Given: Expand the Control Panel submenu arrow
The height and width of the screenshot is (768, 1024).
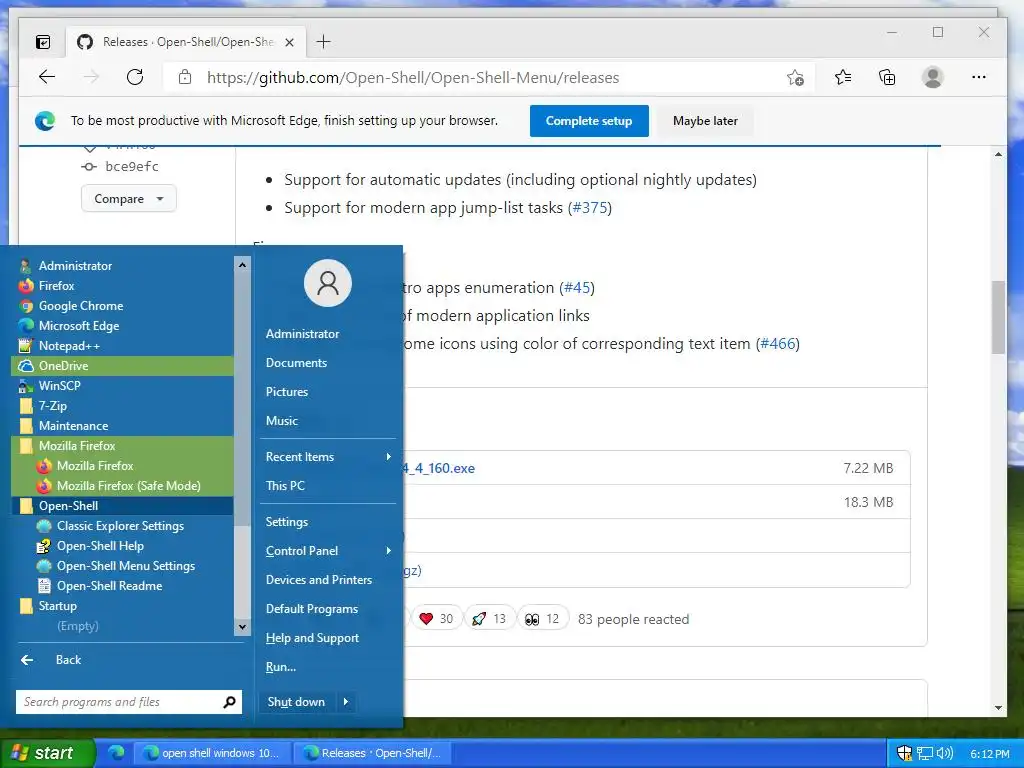Looking at the screenshot, I should (x=389, y=551).
